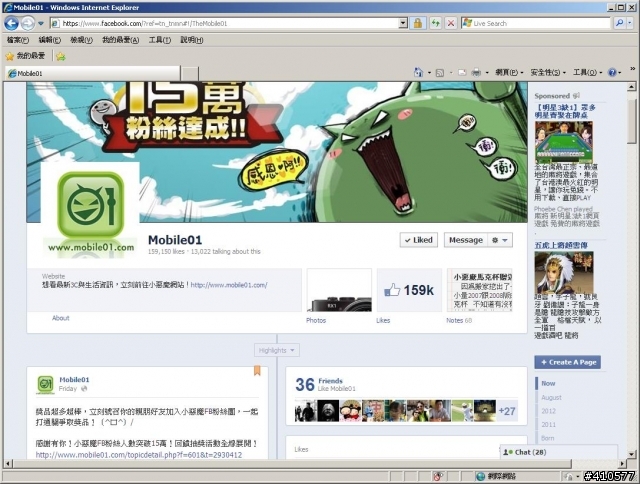This screenshot has width=640, height=484.
Task: Click the Print icon on command bar
Action: (476, 73)
